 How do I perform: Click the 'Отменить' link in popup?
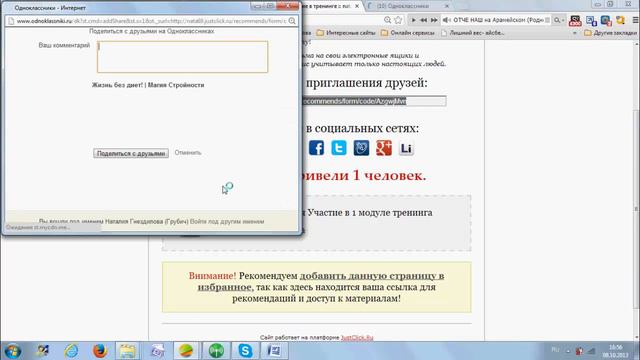point(188,153)
